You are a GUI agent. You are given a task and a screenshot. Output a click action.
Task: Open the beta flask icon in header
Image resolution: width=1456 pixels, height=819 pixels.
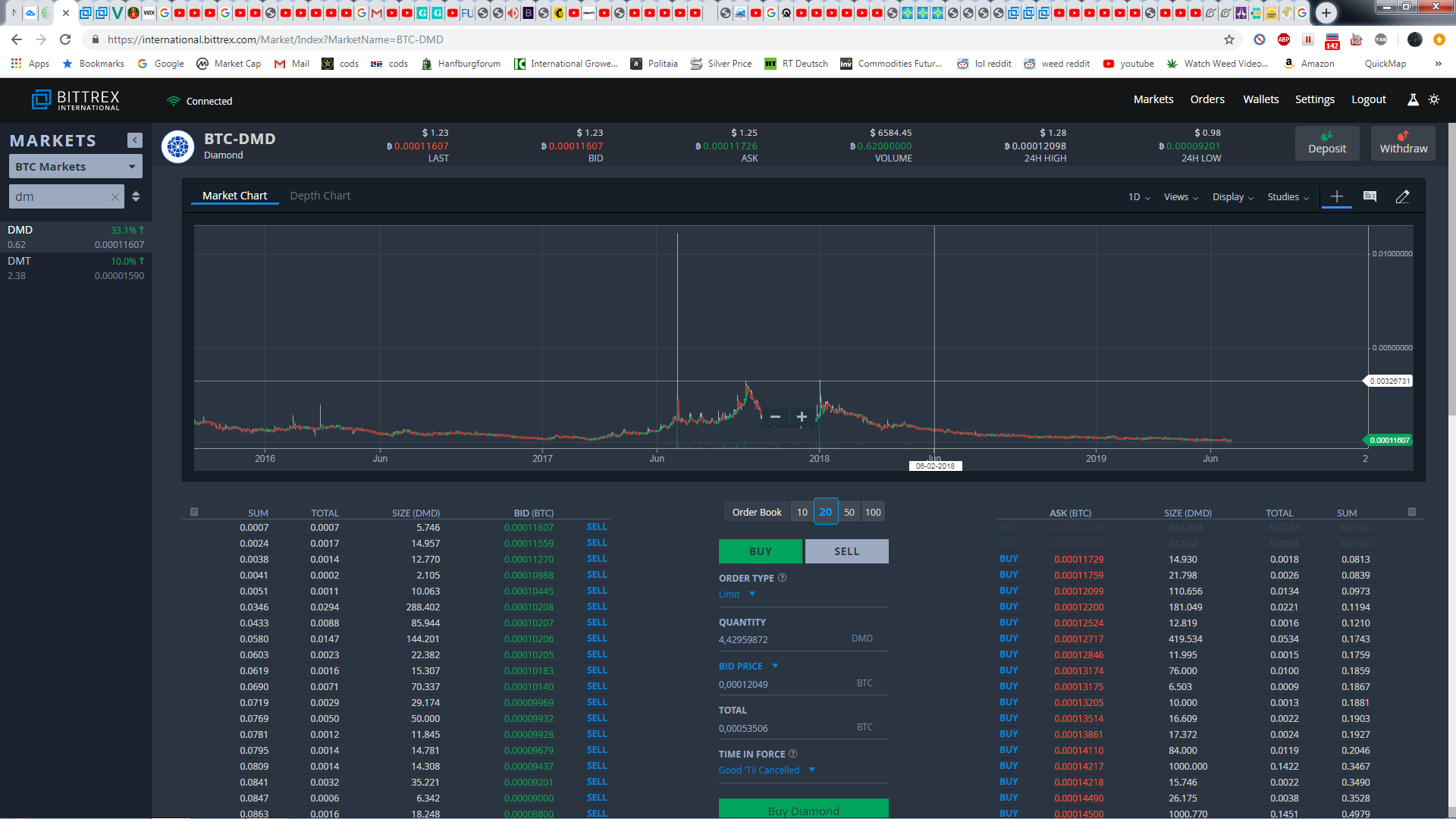click(x=1413, y=99)
